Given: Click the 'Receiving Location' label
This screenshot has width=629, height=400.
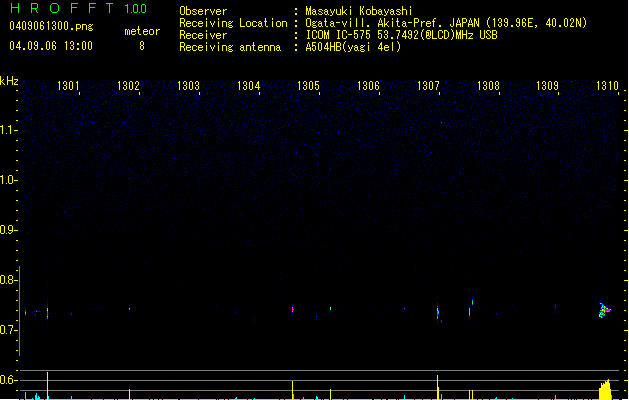Looking at the screenshot, I should [233, 23].
